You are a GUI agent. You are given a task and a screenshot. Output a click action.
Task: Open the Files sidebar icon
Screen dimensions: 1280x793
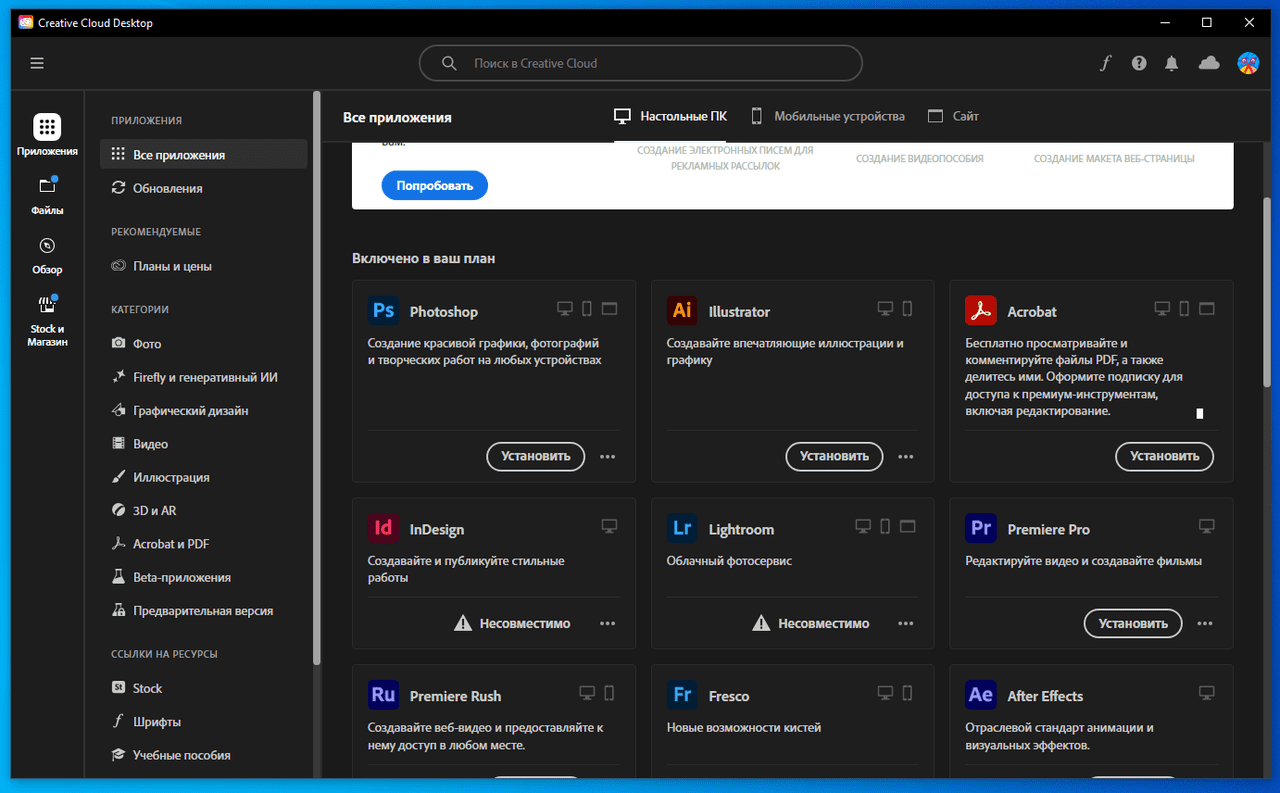tap(47, 196)
